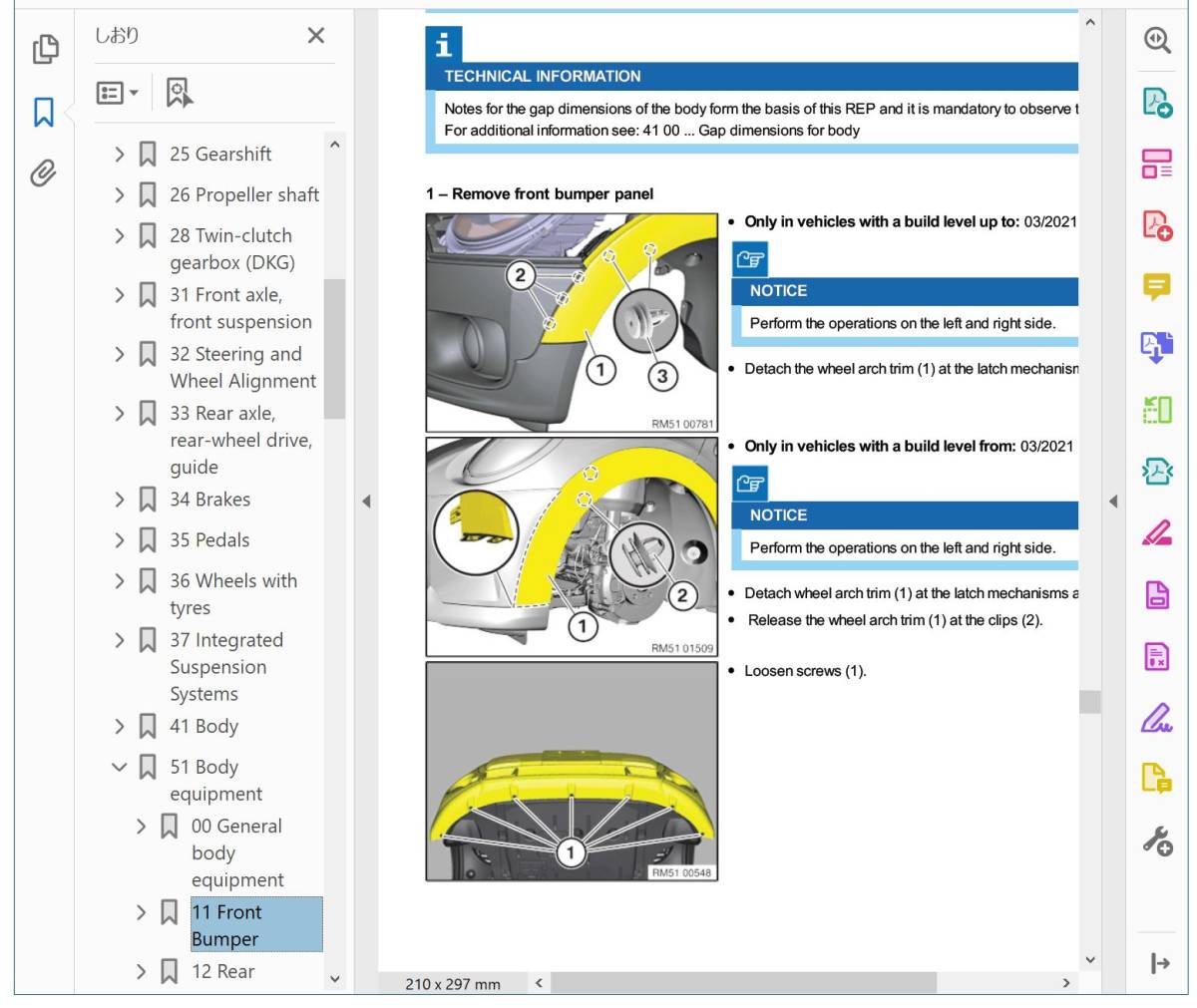Click the horizontal scroll left arrow

pos(539,983)
